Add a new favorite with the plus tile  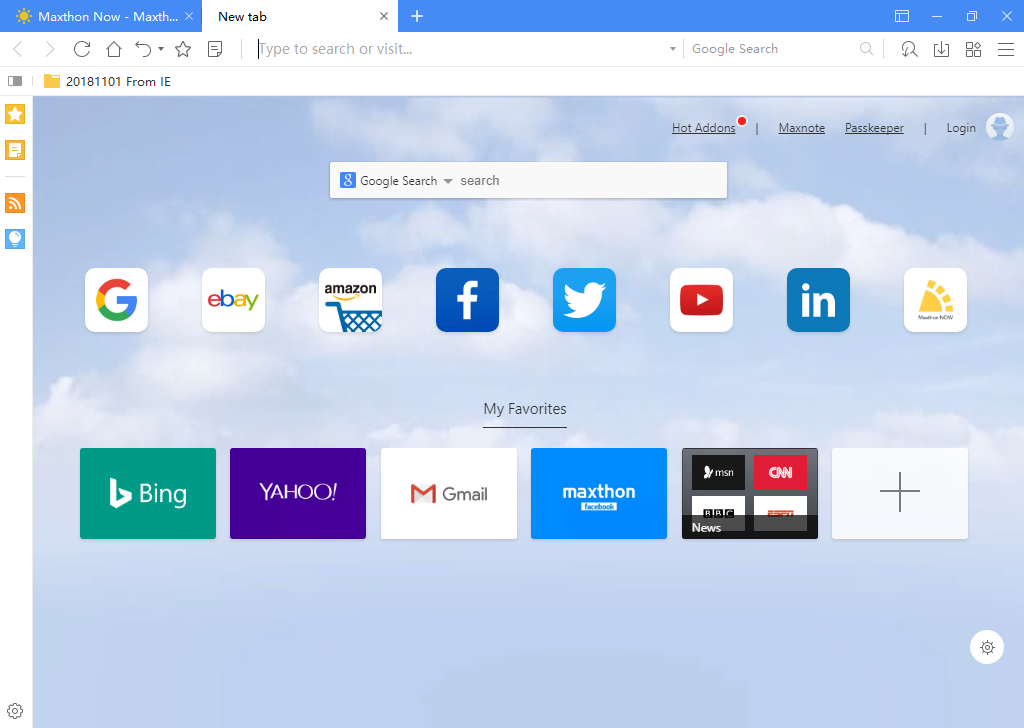click(x=900, y=494)
